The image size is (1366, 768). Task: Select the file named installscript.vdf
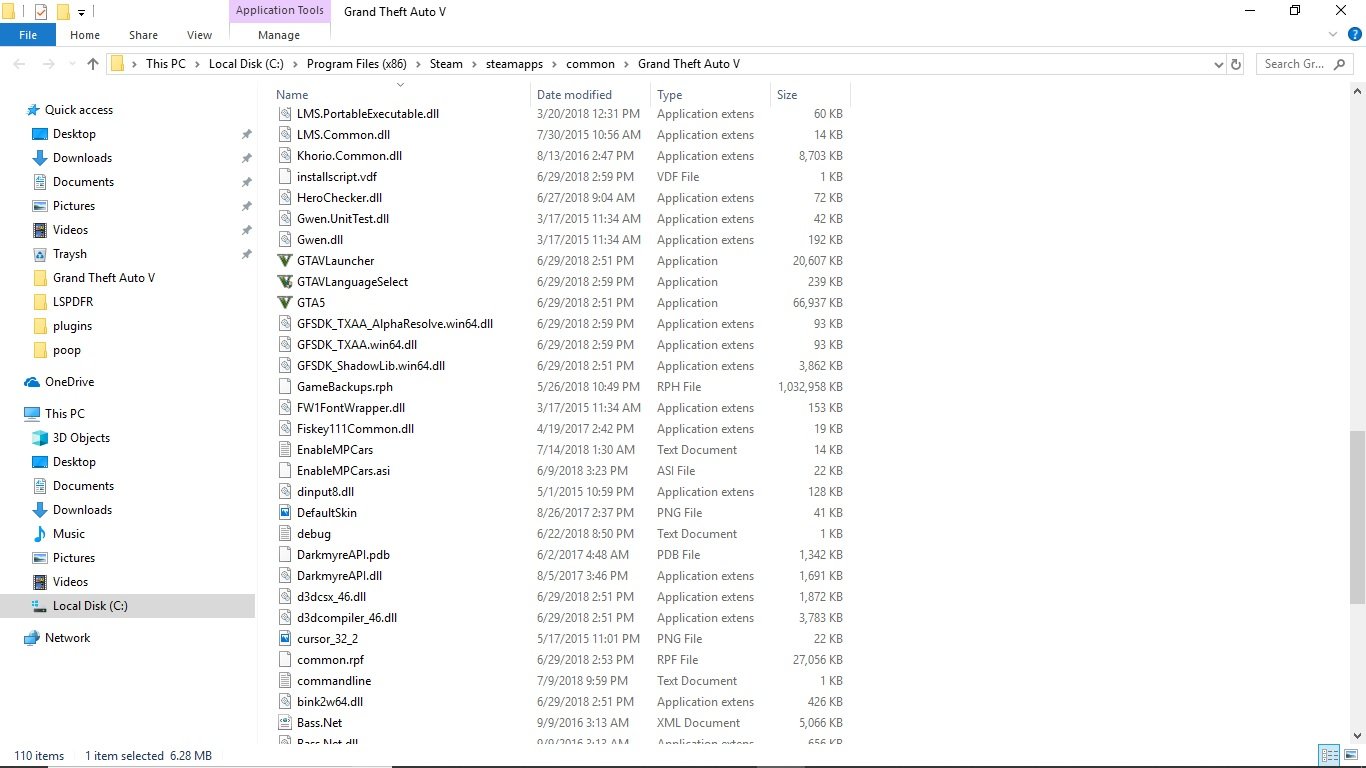tap(337, 177)
